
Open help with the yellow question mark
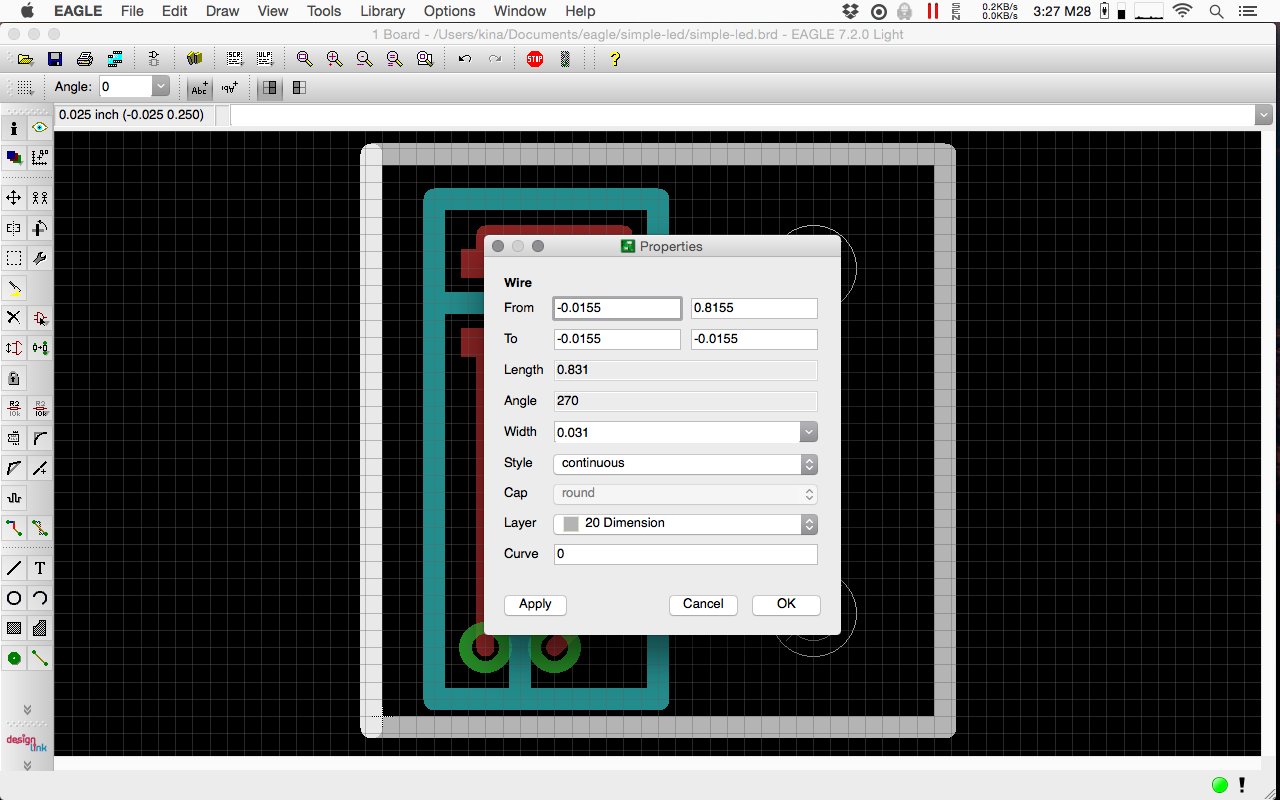click(x=615, y=59)
